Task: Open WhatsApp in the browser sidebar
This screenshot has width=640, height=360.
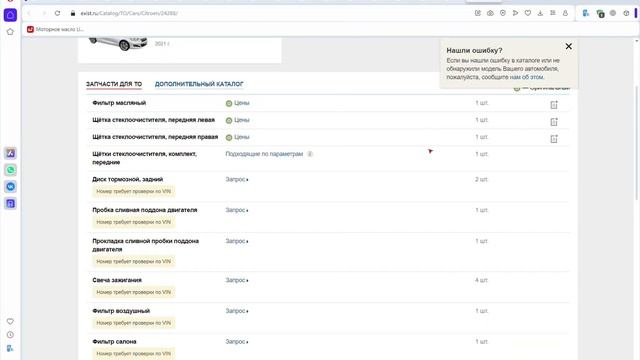Action: coord(11,170)
